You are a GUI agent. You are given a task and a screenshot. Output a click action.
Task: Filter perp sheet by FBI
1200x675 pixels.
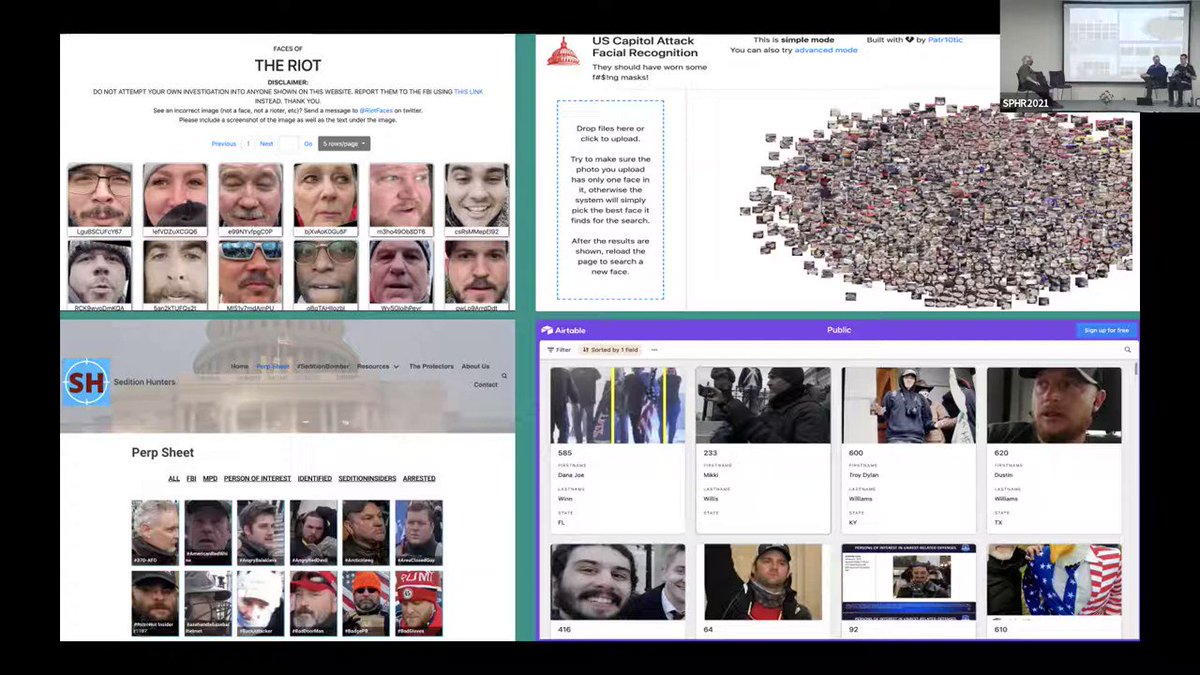click(x=192, y=479)
